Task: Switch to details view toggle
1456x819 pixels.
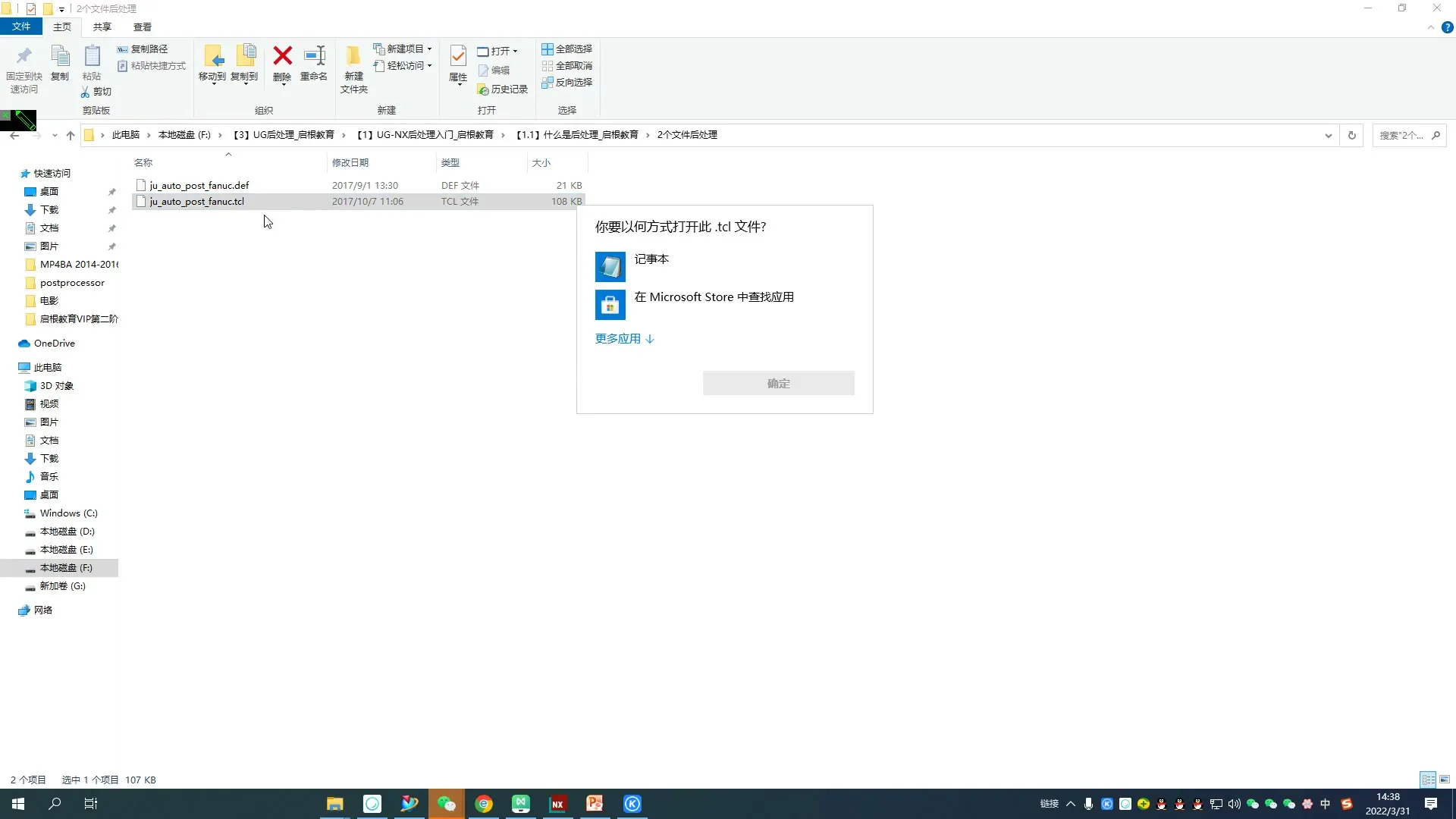Action: (1428, 780)
